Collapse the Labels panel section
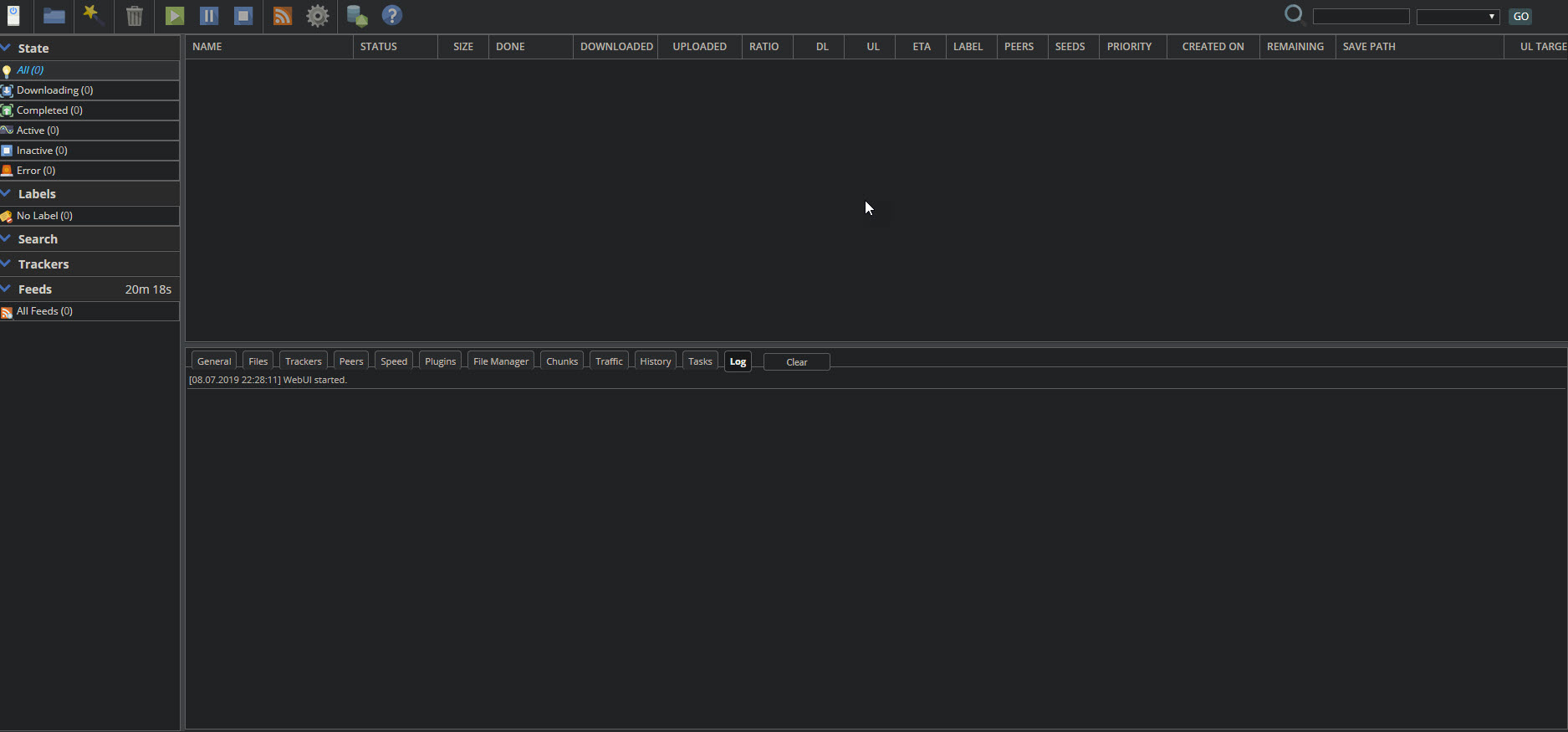The width and height of the screenshot is (1568, 732). [89, 194]
